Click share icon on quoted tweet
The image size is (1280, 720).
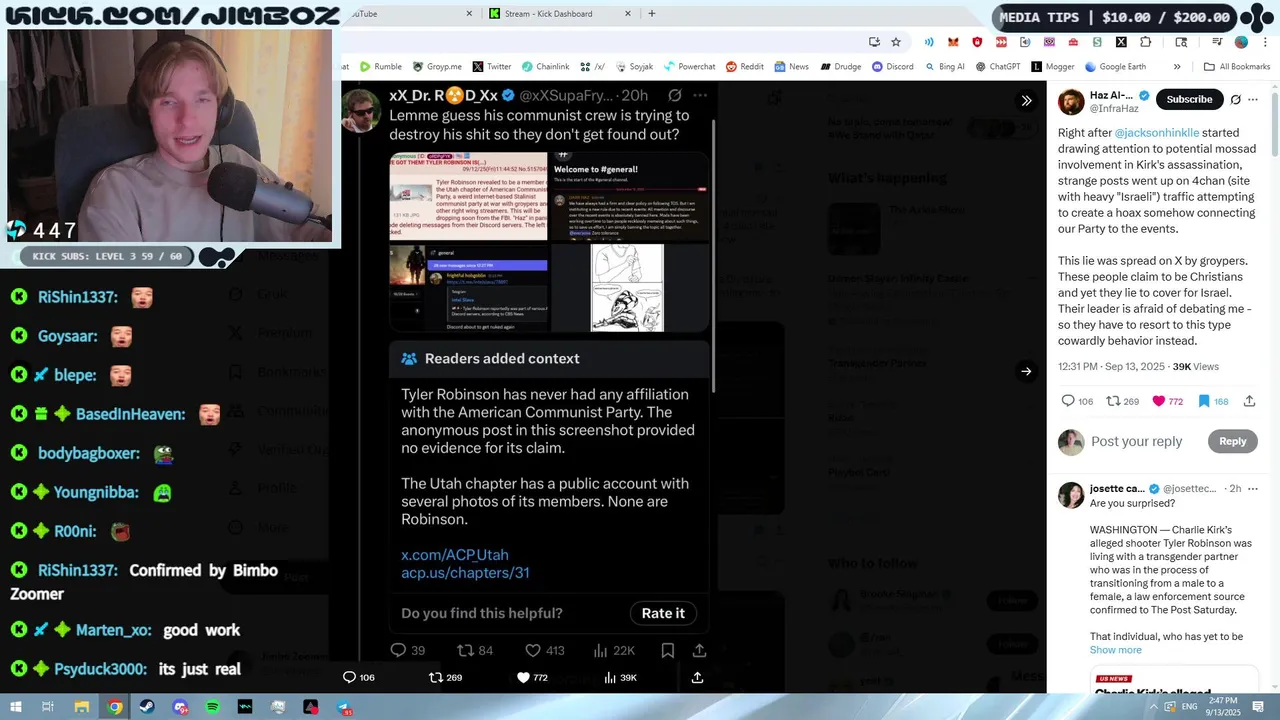(x=700, y=650)
